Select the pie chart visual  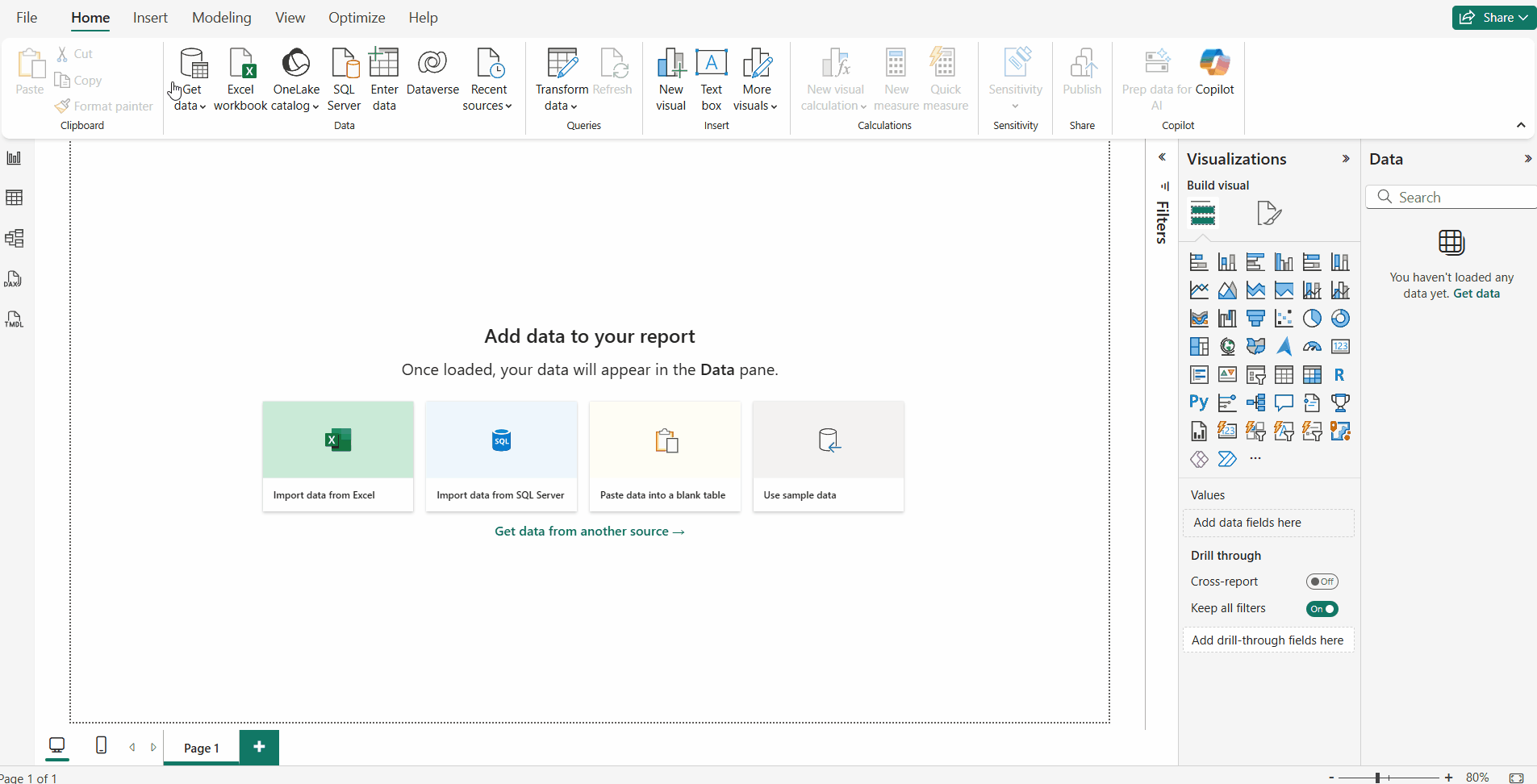[x=1314, y=318]
